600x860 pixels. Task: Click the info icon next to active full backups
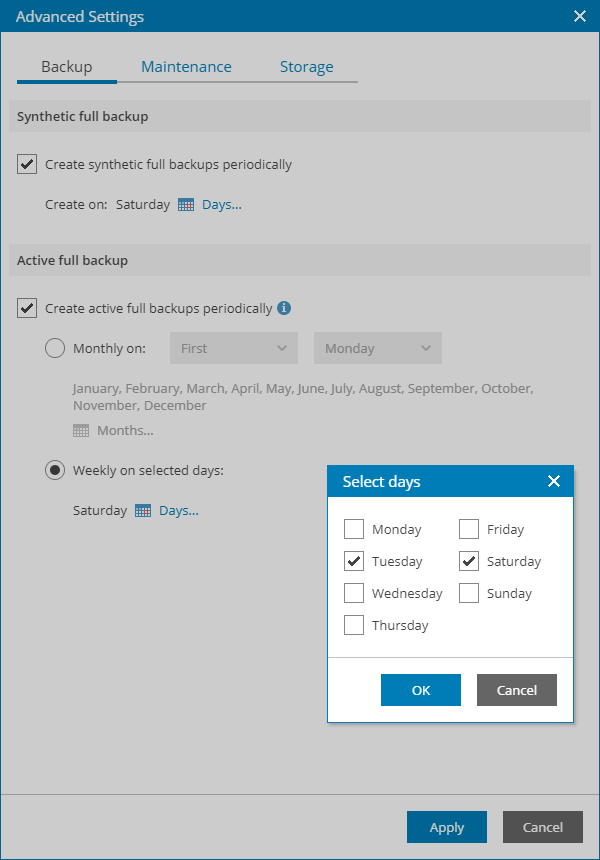(284, 308)
